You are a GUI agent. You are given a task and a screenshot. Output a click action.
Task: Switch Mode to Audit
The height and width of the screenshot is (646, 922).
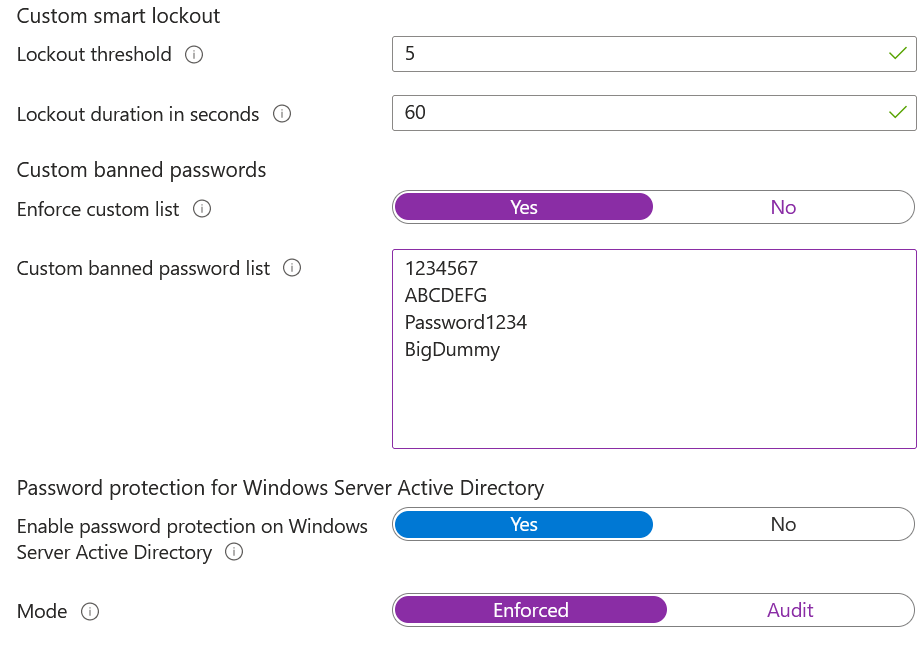coord(790,610)
